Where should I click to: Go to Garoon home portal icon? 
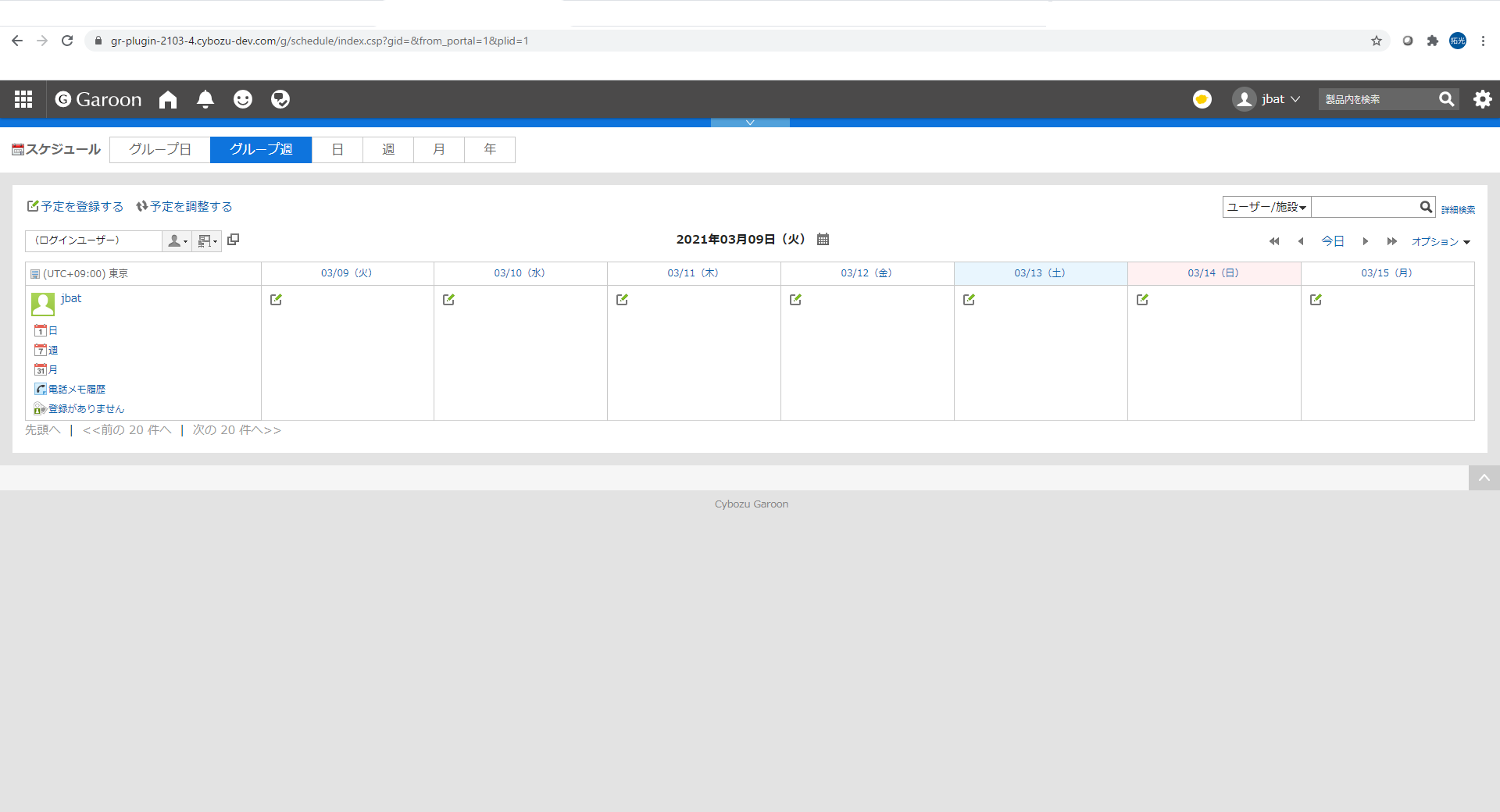(x=168, y=99)
